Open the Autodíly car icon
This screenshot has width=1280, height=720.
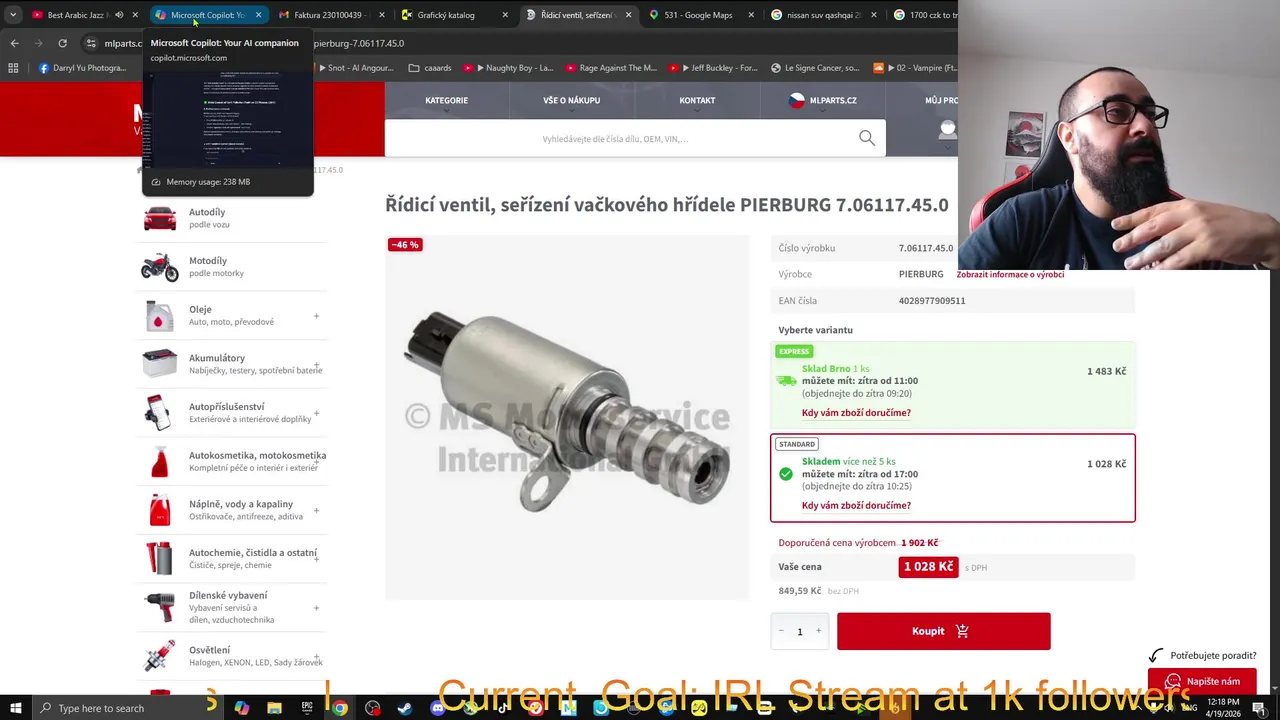click(x=160, y=218)
